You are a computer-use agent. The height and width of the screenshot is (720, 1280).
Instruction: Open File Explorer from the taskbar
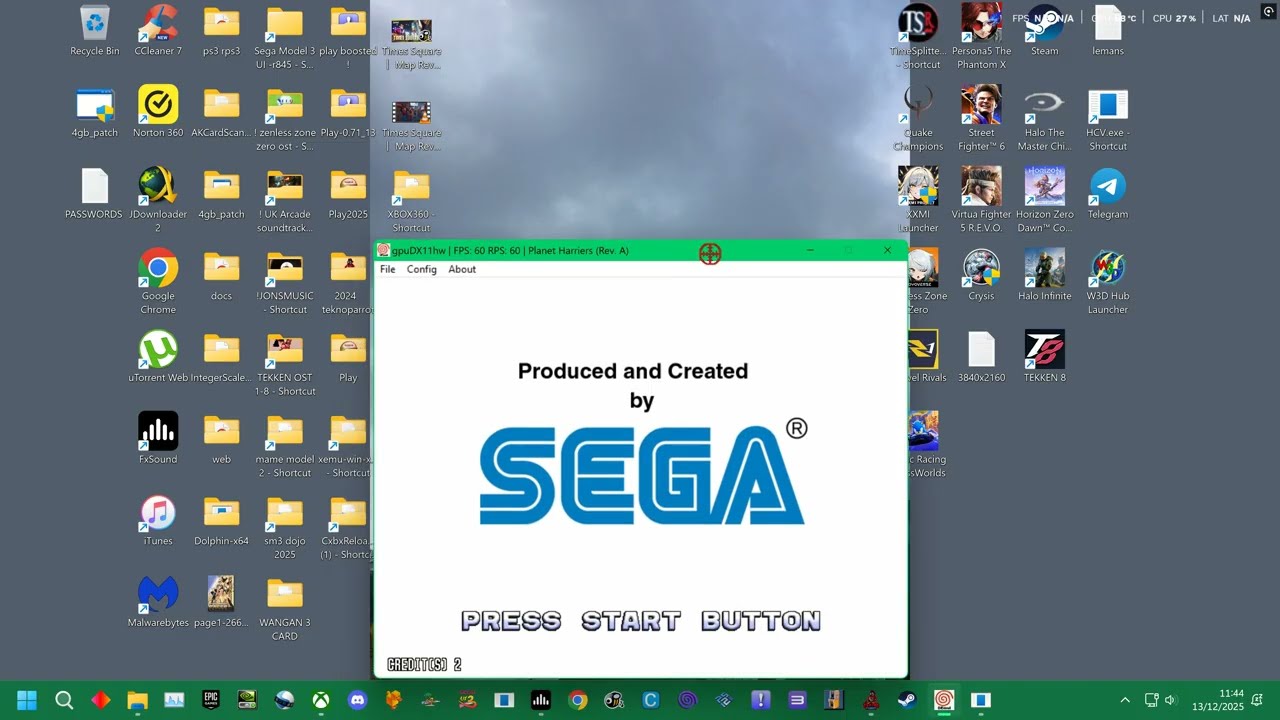138,700
